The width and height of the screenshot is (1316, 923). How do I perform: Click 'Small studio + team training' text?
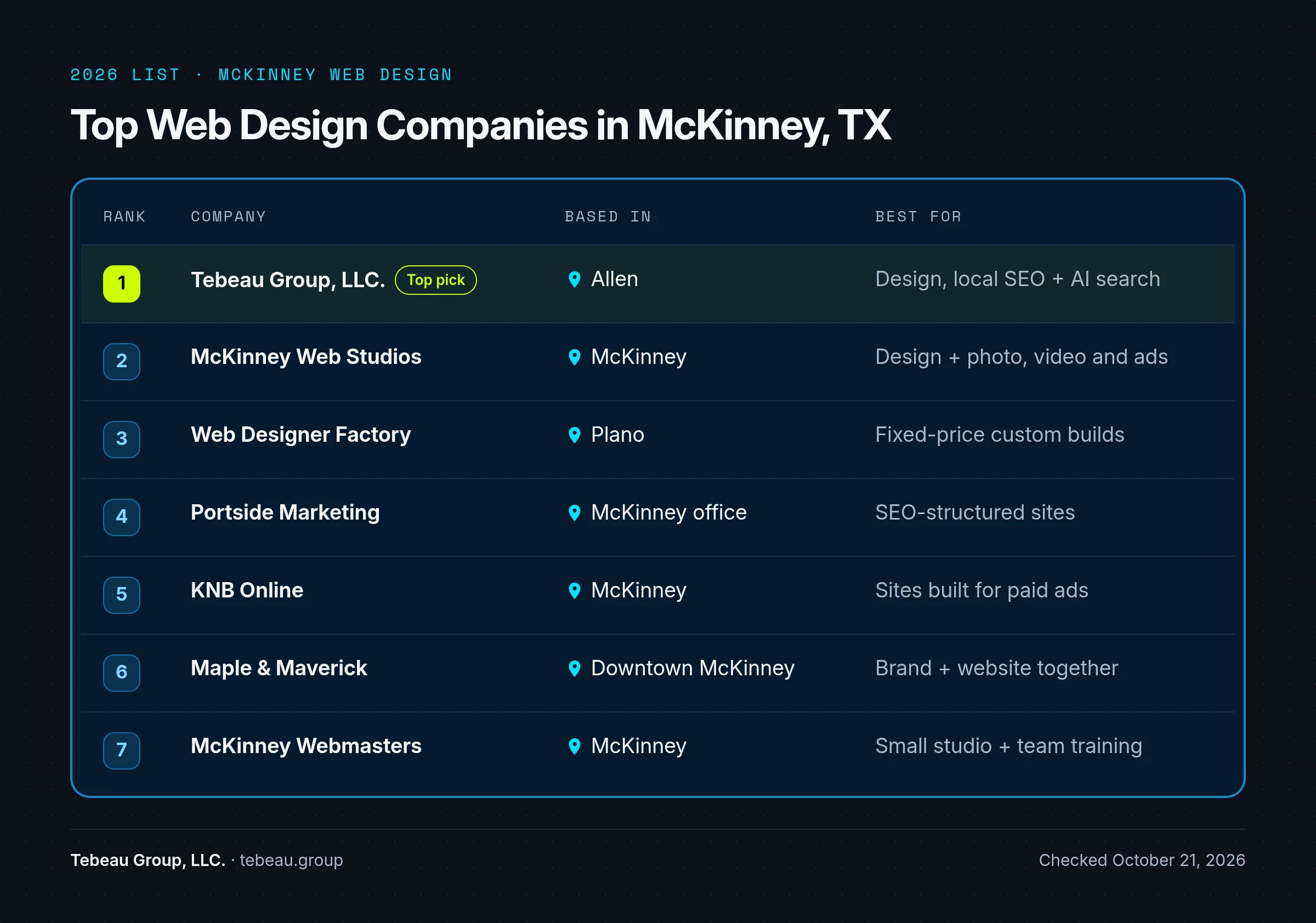tap(1009, 747)
